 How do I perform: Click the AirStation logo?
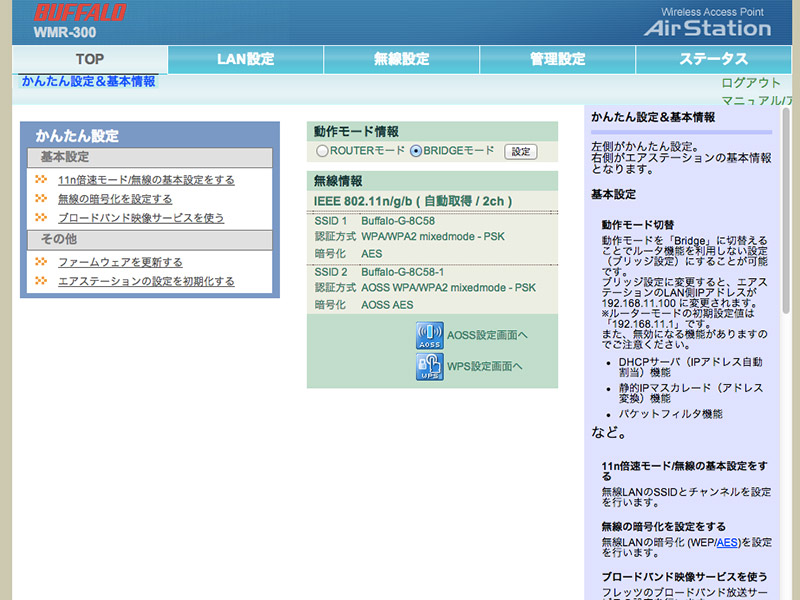point(706,27)
